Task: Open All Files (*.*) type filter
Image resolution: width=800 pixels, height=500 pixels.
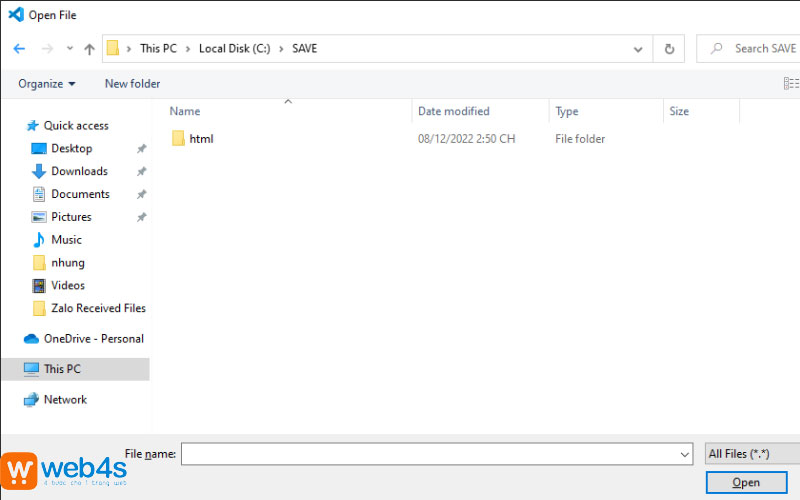Action: coord(752,454)
